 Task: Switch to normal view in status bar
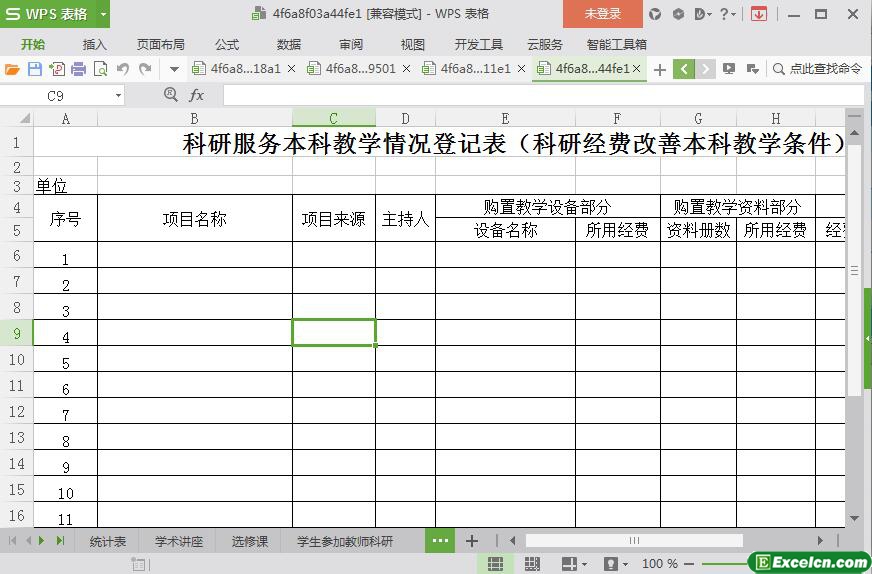coord(494,564)
